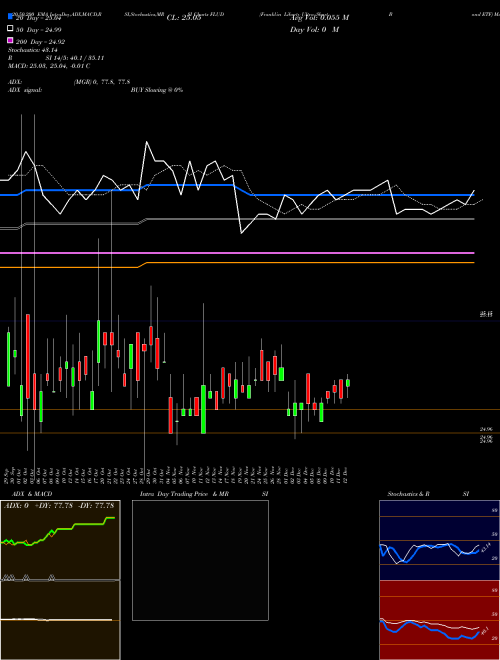Image resolution: width=500 pixels, height=660 pixels.
Task: Click the last green candle on the chart
Action: tap(348, 383)
